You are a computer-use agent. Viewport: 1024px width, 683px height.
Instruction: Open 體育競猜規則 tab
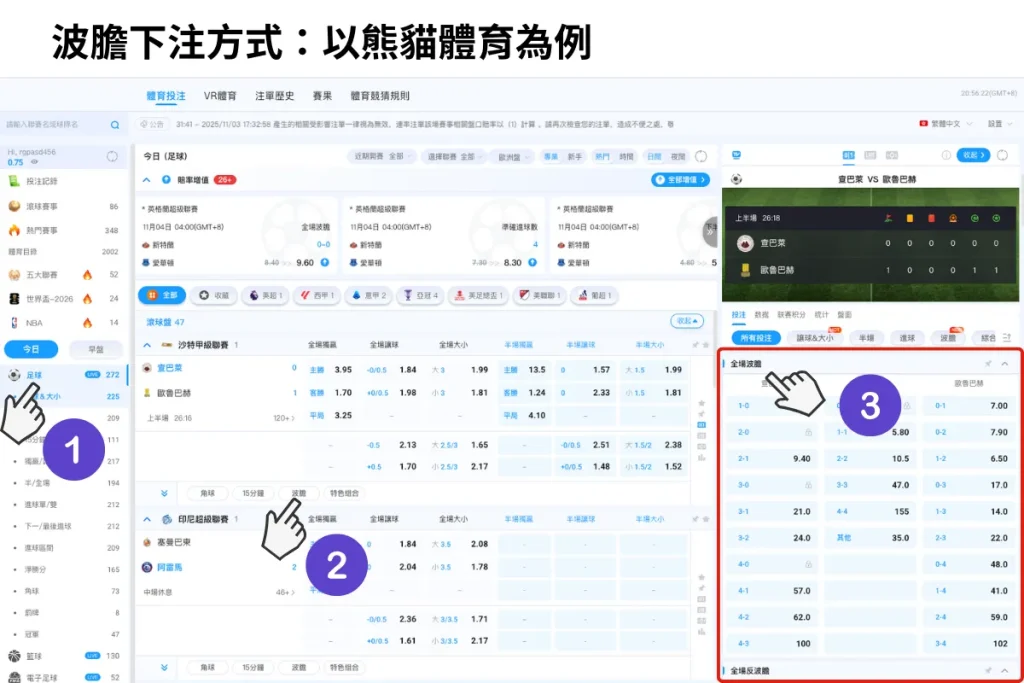(x=380, y=96)
